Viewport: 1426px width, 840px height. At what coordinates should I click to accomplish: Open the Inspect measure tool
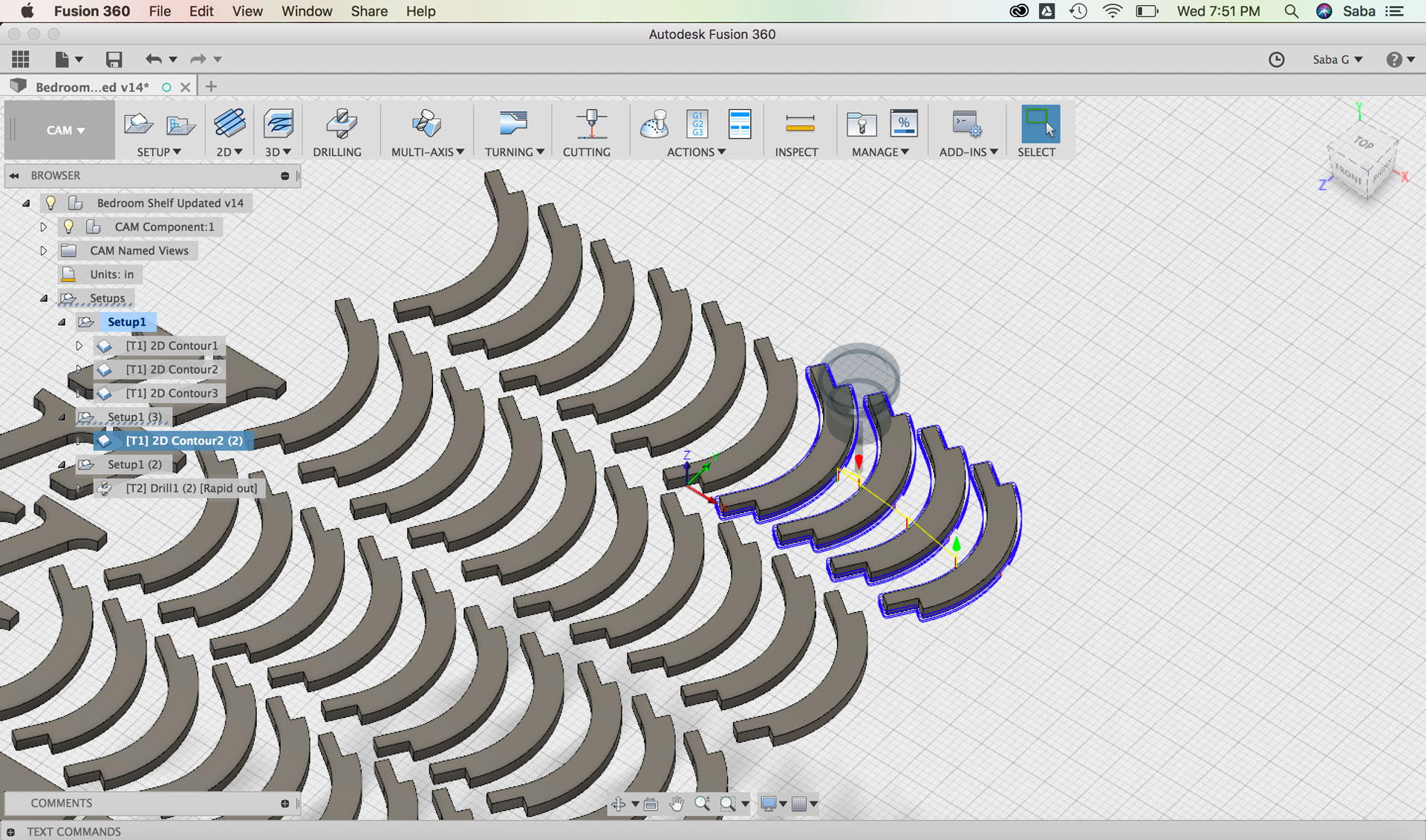(x=799, y=124)
